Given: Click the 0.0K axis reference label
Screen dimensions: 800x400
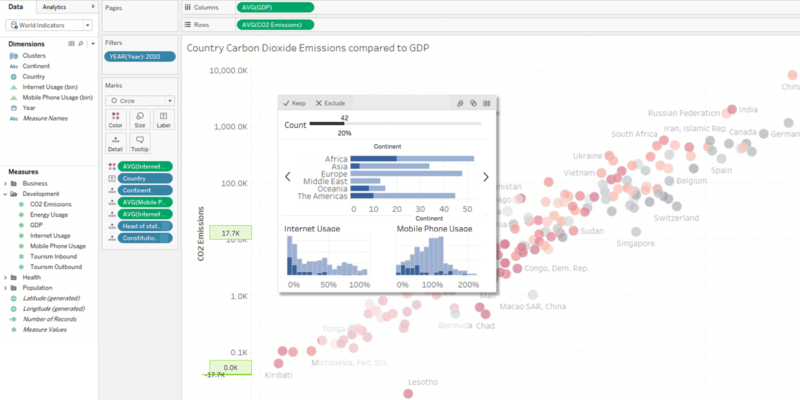Looking at the screenshot, I should (x=231, y=367).
